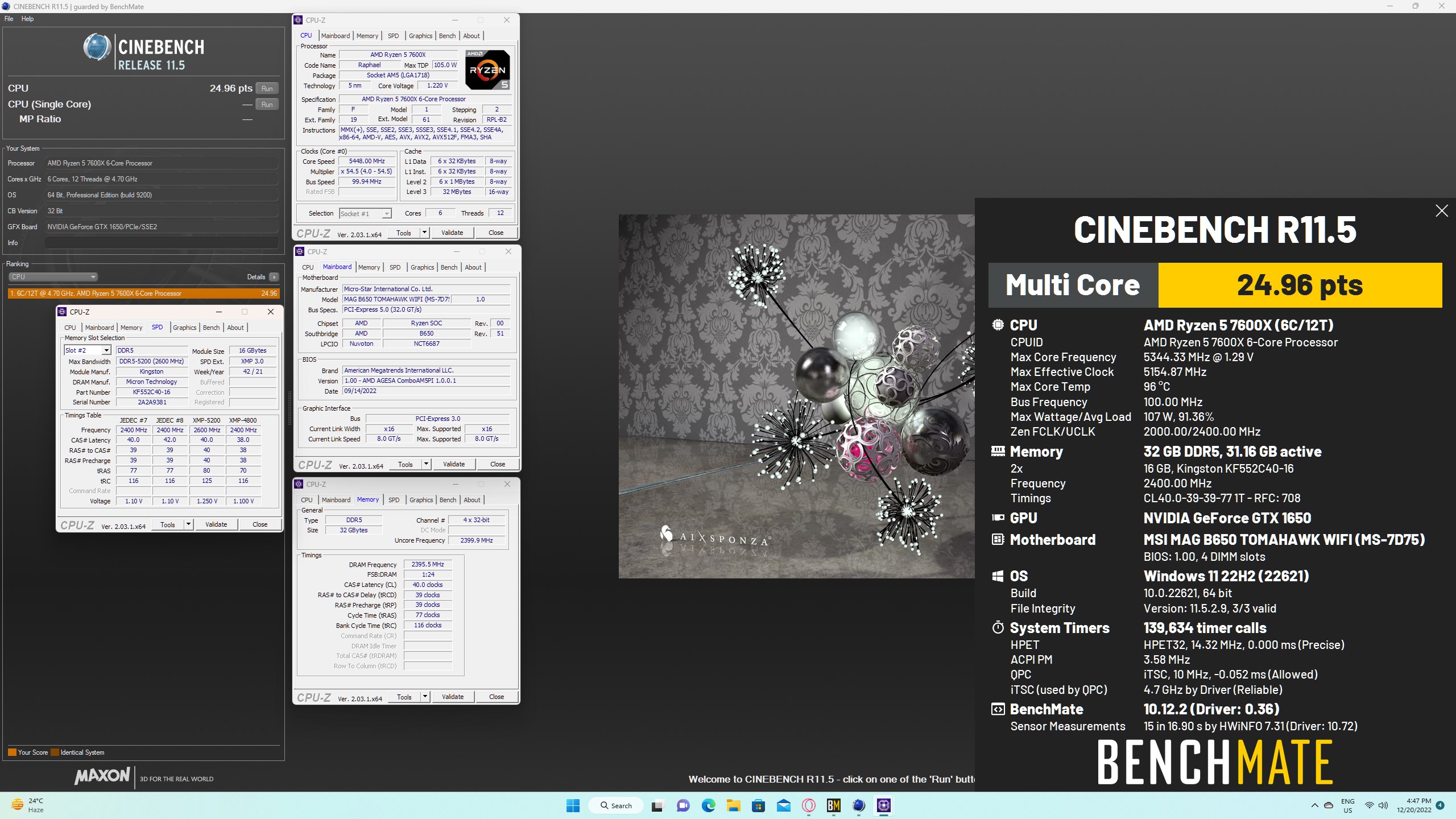Open the Cinebench File menu

(9, 19)
